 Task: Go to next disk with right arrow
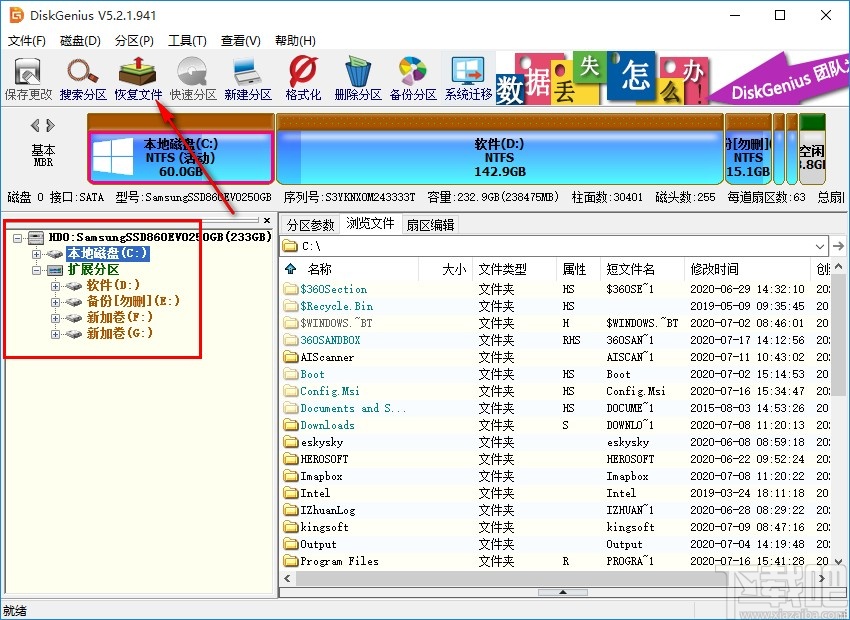point(50,126)
